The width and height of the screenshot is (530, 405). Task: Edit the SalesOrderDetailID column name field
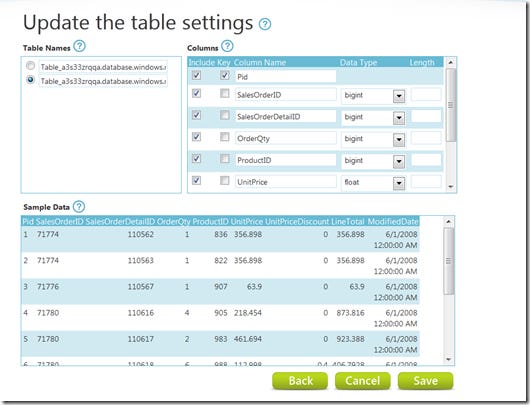pyautogui.click(x=286, y=116)
